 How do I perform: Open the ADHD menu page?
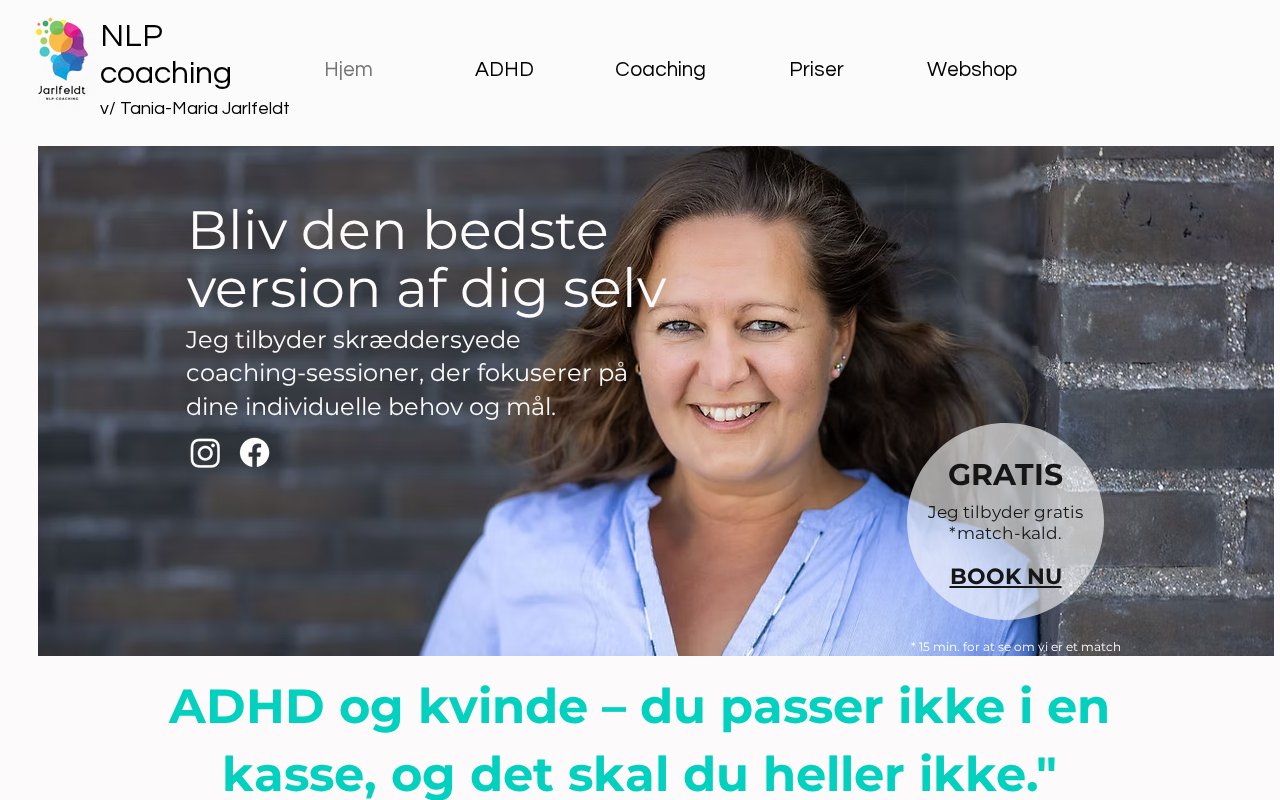504,70
